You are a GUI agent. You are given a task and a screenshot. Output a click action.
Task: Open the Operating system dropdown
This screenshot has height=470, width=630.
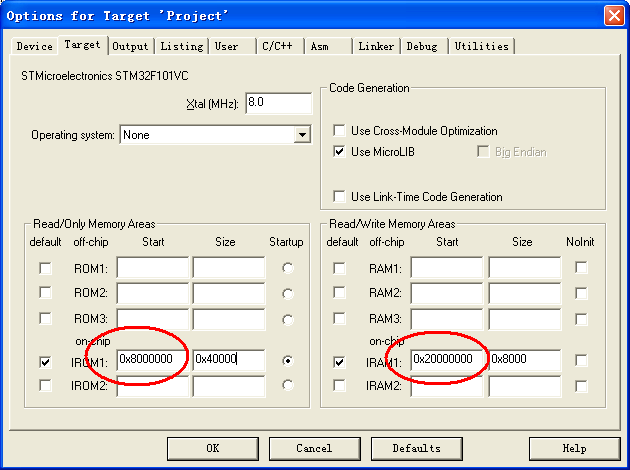pos(301,135)
